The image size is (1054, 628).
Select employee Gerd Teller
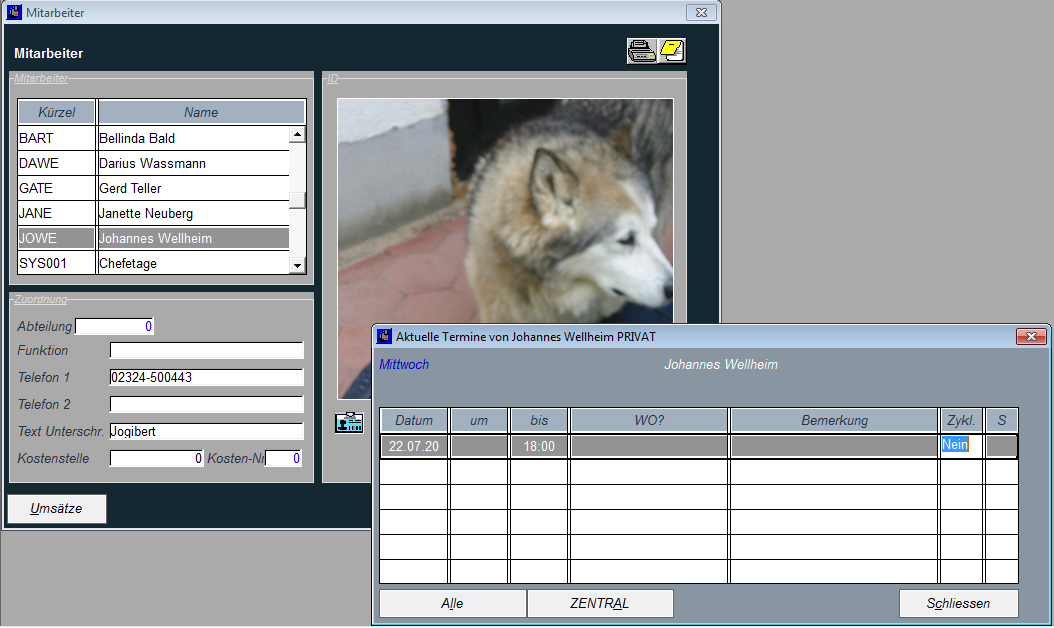click(x=194, y=188)
